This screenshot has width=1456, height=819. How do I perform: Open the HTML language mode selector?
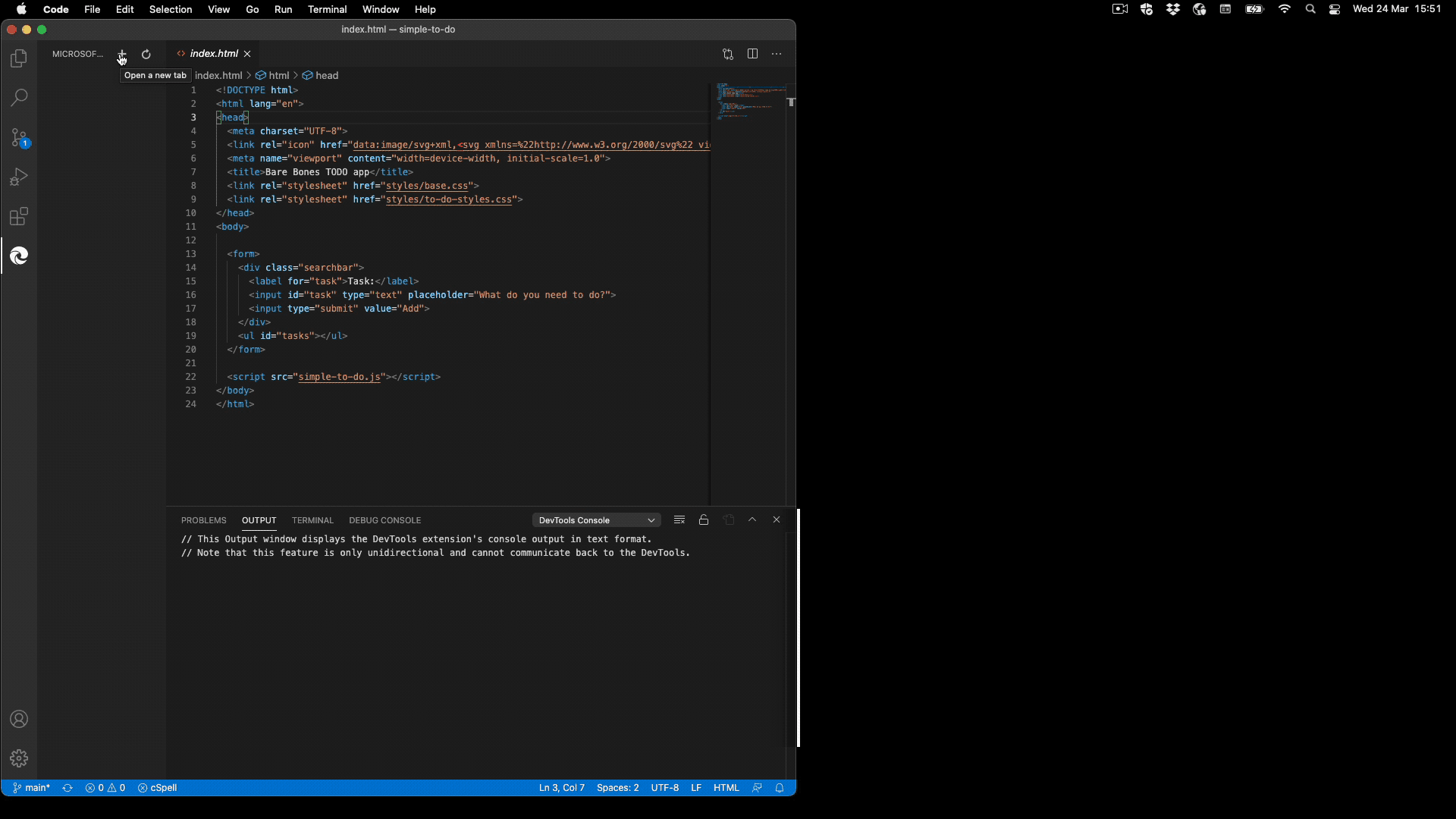click(726, 788)
